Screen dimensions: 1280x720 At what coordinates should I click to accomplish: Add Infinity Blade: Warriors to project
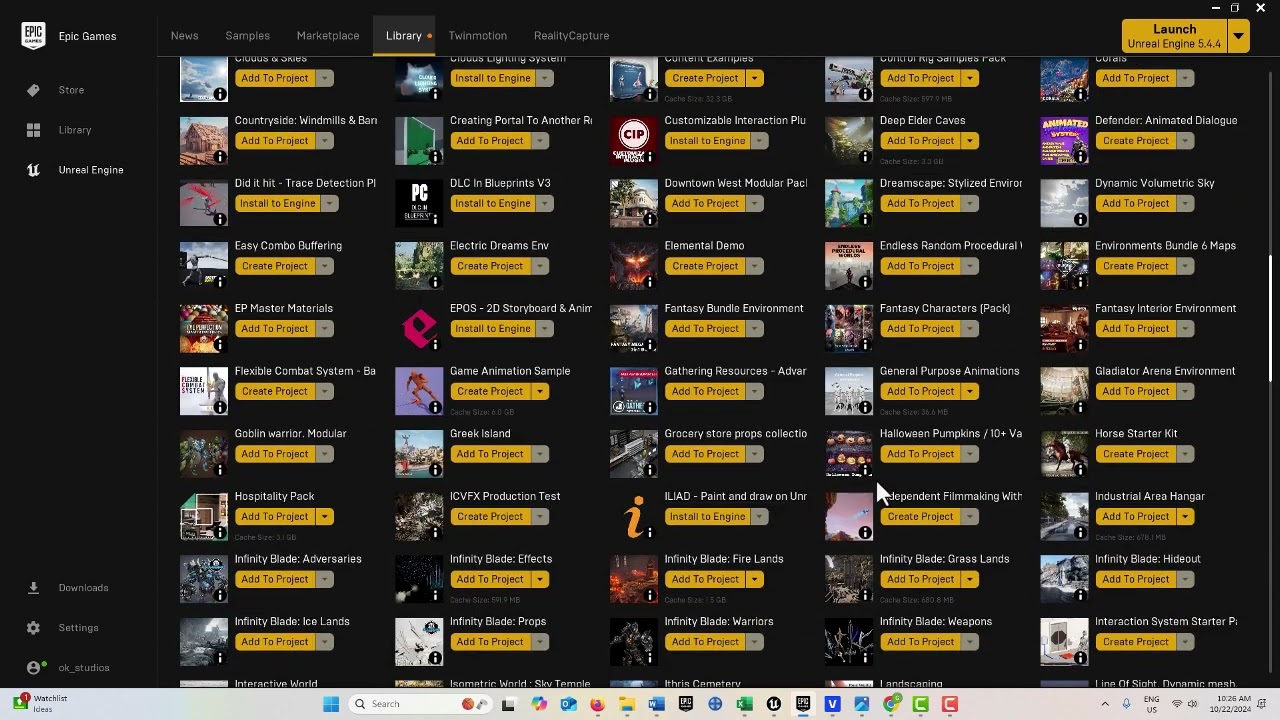pos(705,642)
